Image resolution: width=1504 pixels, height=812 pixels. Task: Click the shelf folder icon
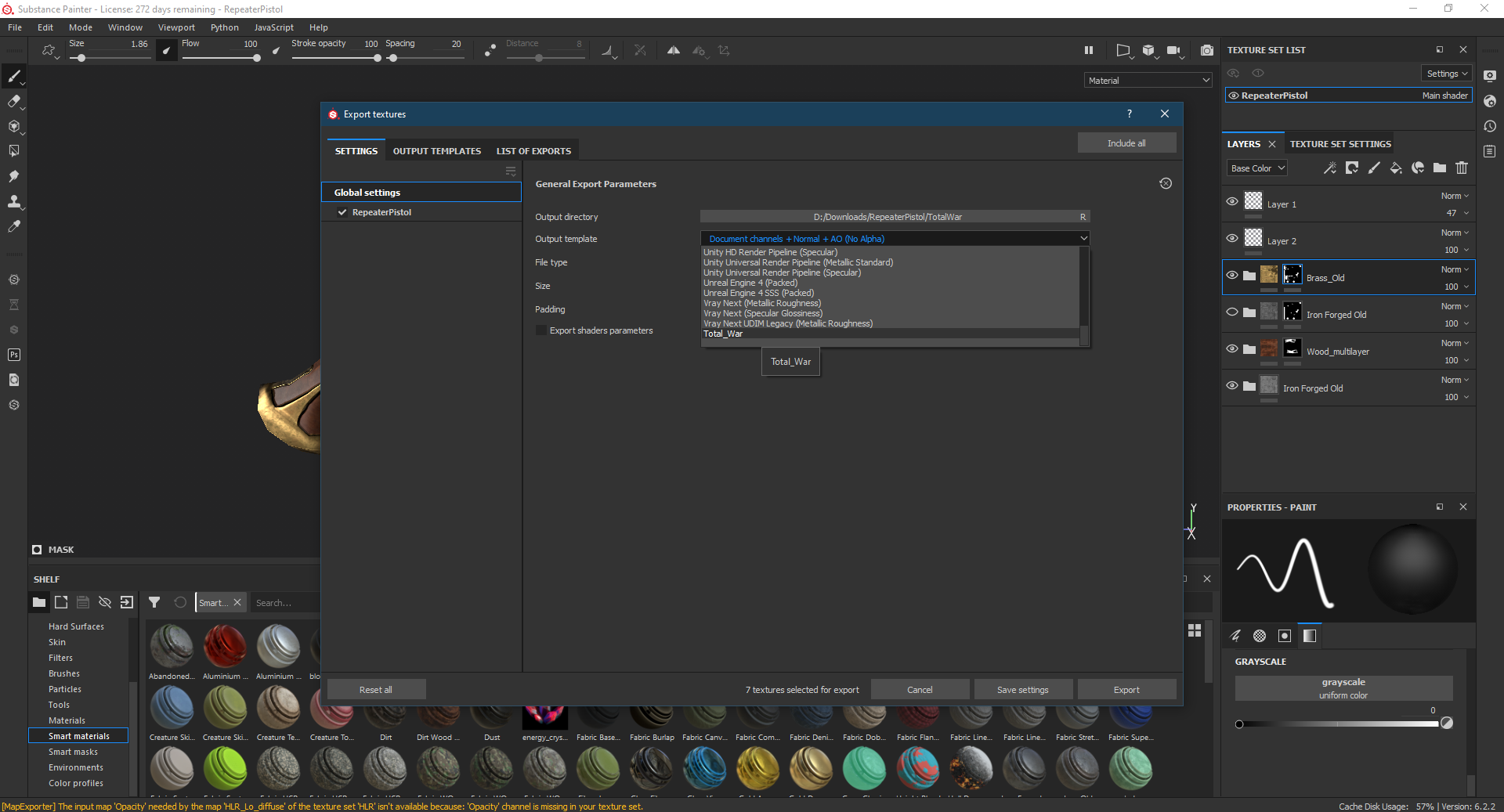pyautogui.click(x=39, y=602)
